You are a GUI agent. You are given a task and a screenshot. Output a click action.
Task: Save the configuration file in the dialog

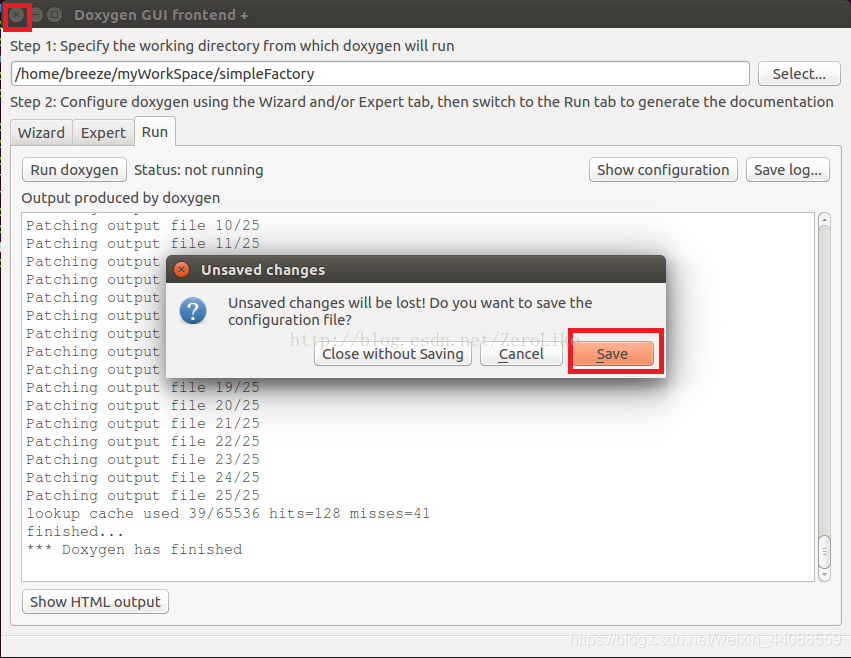pyautogui.click(x=614, y=353)
